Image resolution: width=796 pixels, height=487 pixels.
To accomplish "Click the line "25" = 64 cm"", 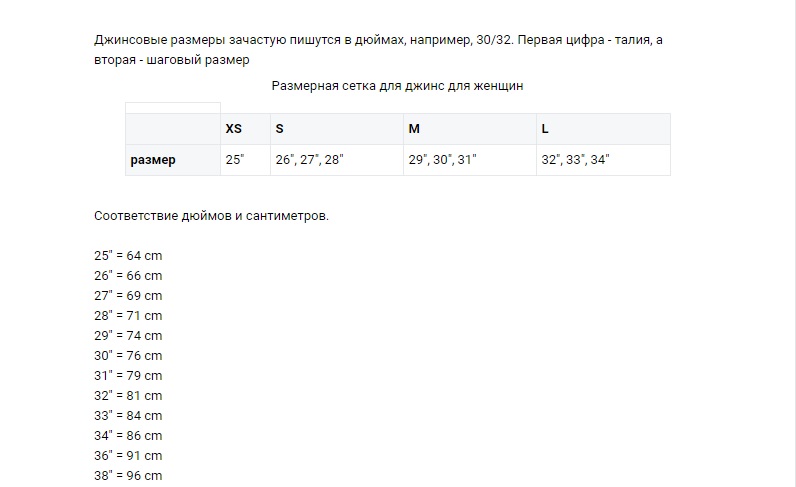I will 128,256.
